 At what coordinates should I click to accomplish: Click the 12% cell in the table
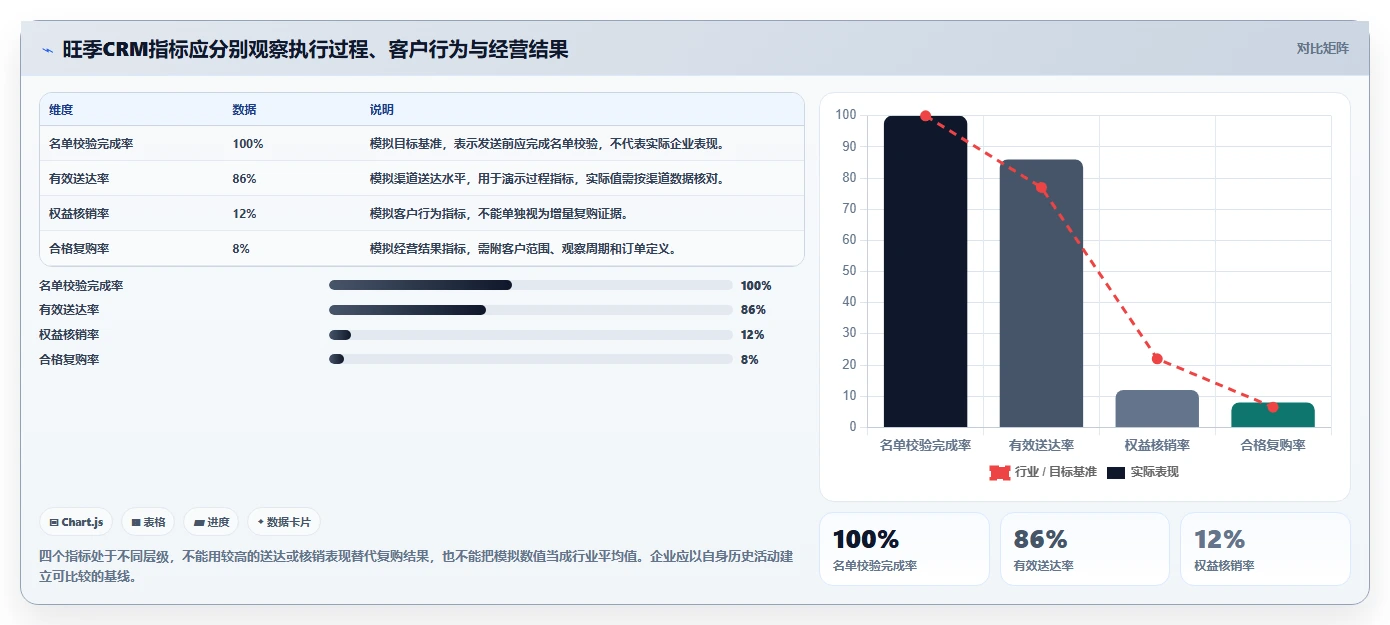pos(245,214)
